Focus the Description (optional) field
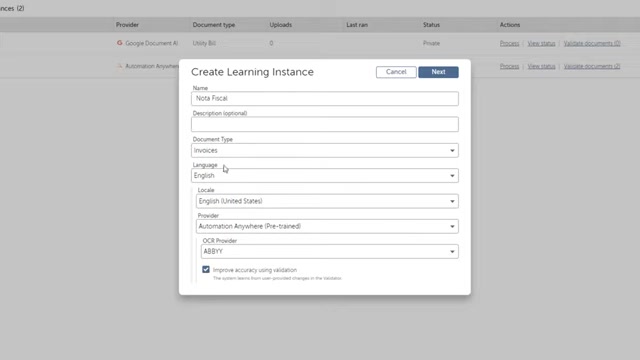The image size is (640, 360). [x=324, y=124]
